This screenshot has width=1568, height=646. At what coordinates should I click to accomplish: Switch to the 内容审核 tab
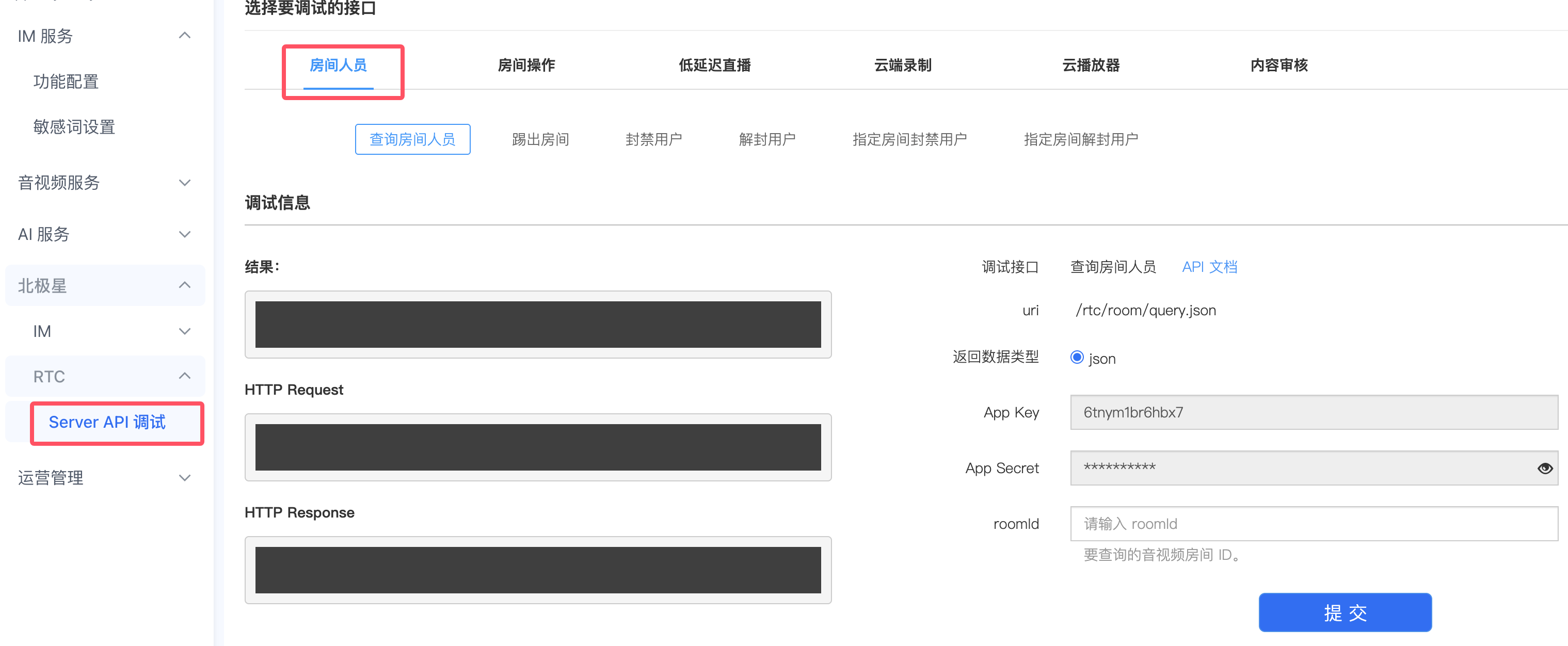tap(1279, 65)
